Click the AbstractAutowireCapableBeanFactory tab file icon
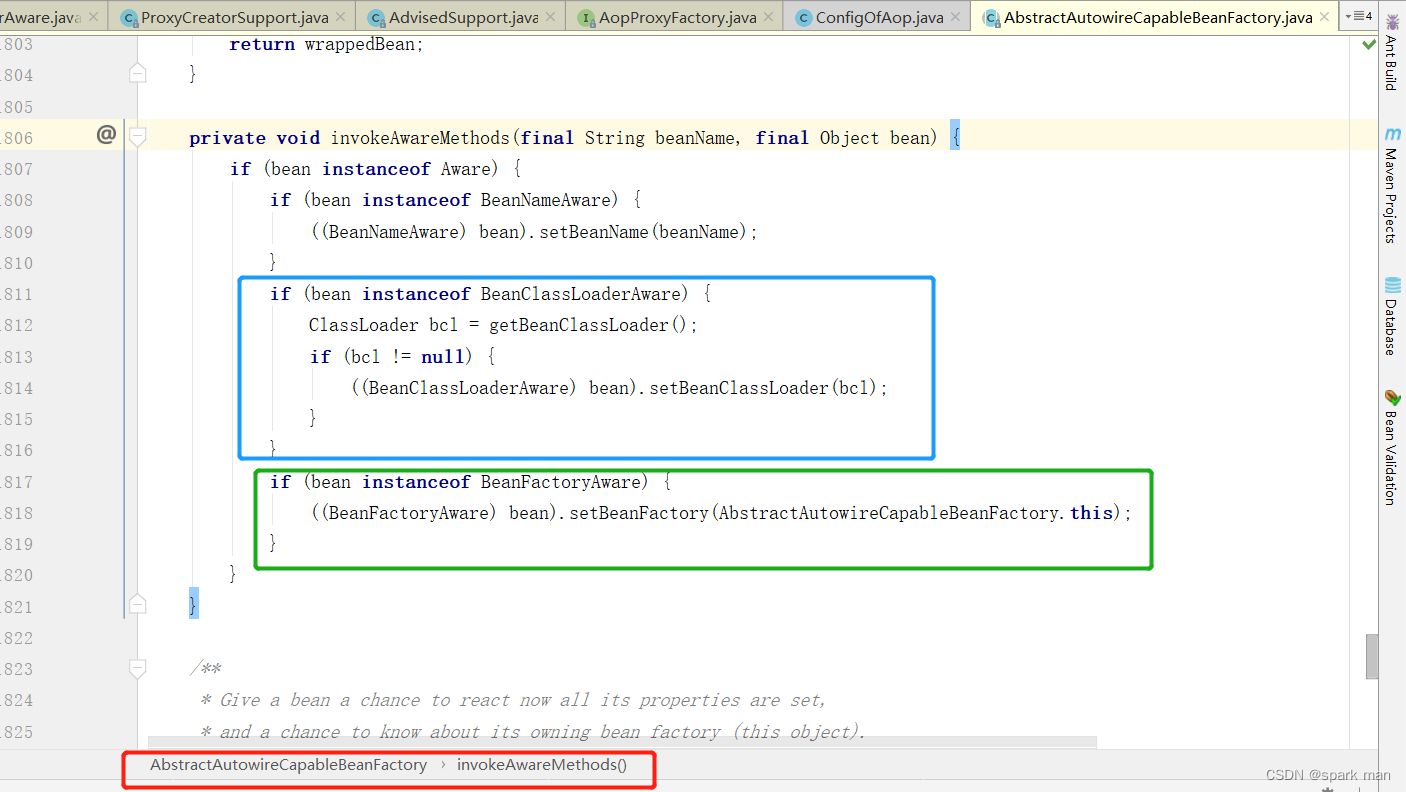Image resolution: width=1406 pixels, height=792 pixels. pos(991,18)
